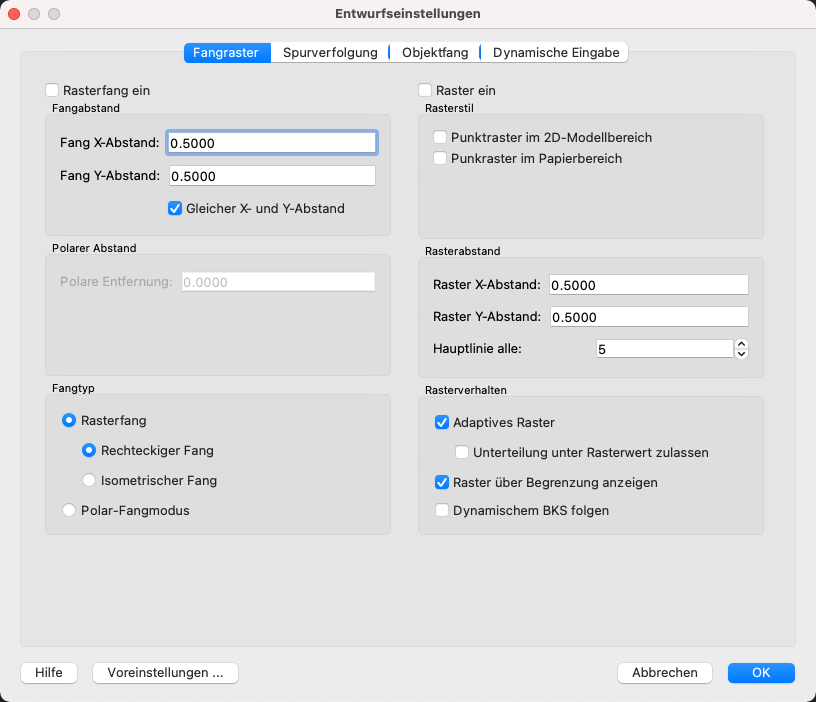The image size is (816, 702).
Task: Choose the Polar-Fangmodus option
Action: point(69,510)
